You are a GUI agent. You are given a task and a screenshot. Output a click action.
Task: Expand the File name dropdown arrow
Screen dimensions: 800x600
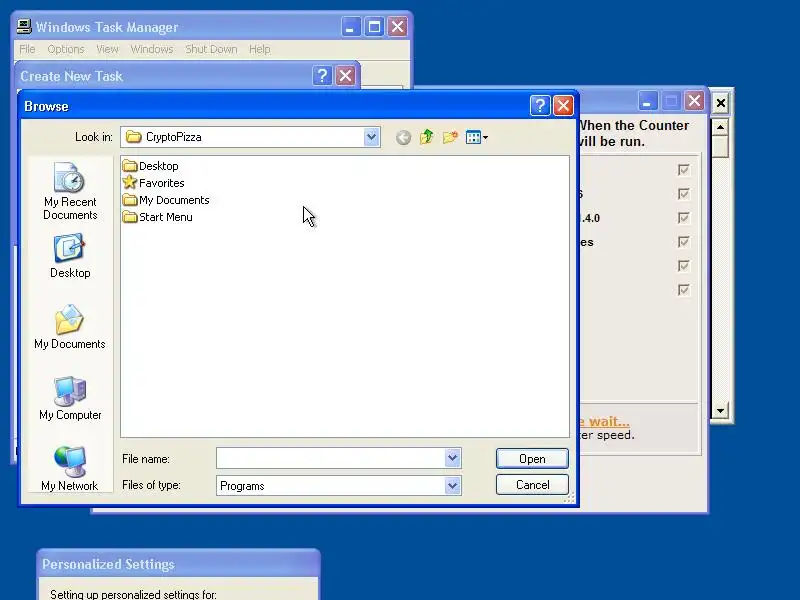pos(453,458)
